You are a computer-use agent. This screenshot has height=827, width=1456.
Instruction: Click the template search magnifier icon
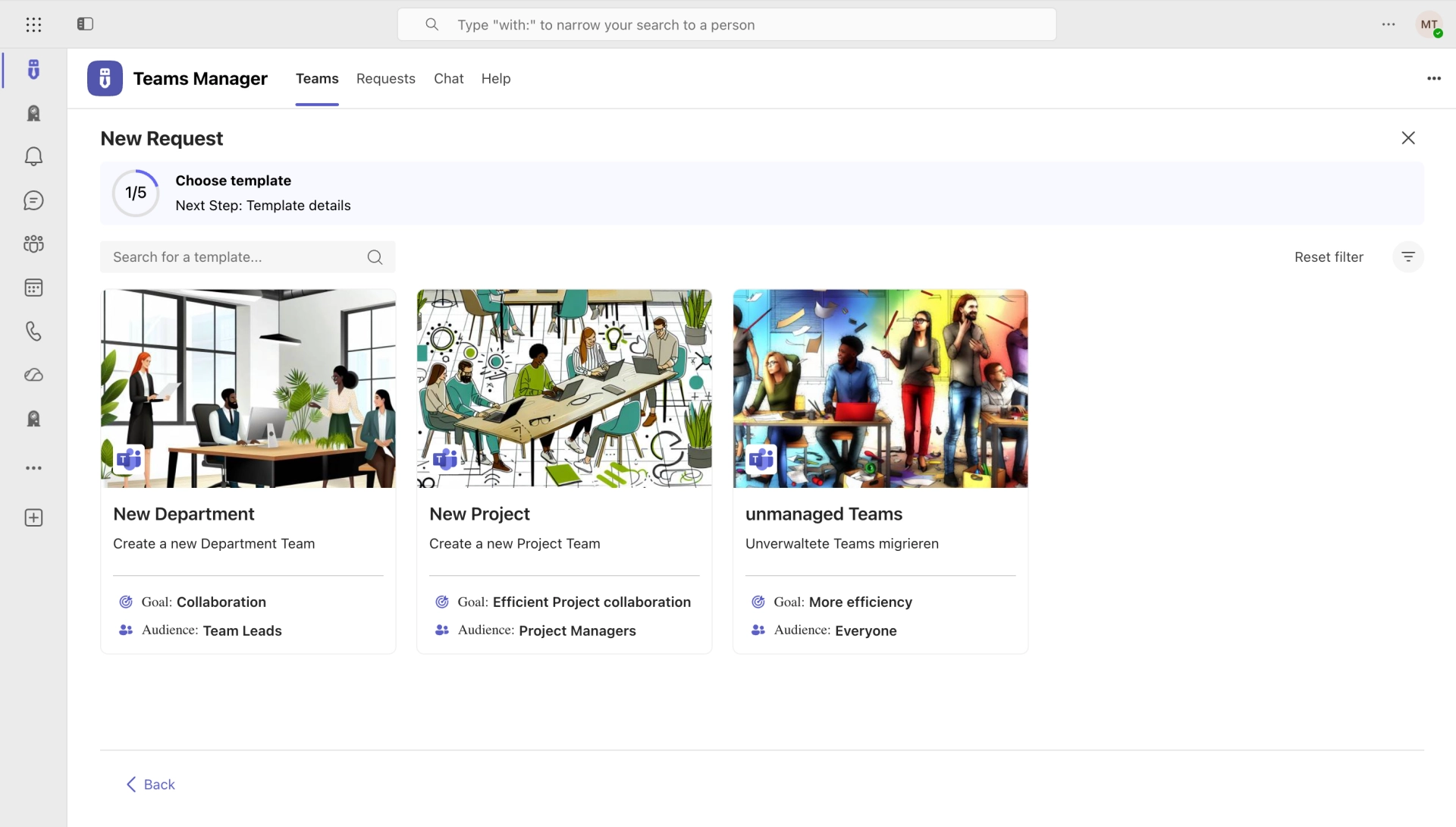click(x=375, y=257)
